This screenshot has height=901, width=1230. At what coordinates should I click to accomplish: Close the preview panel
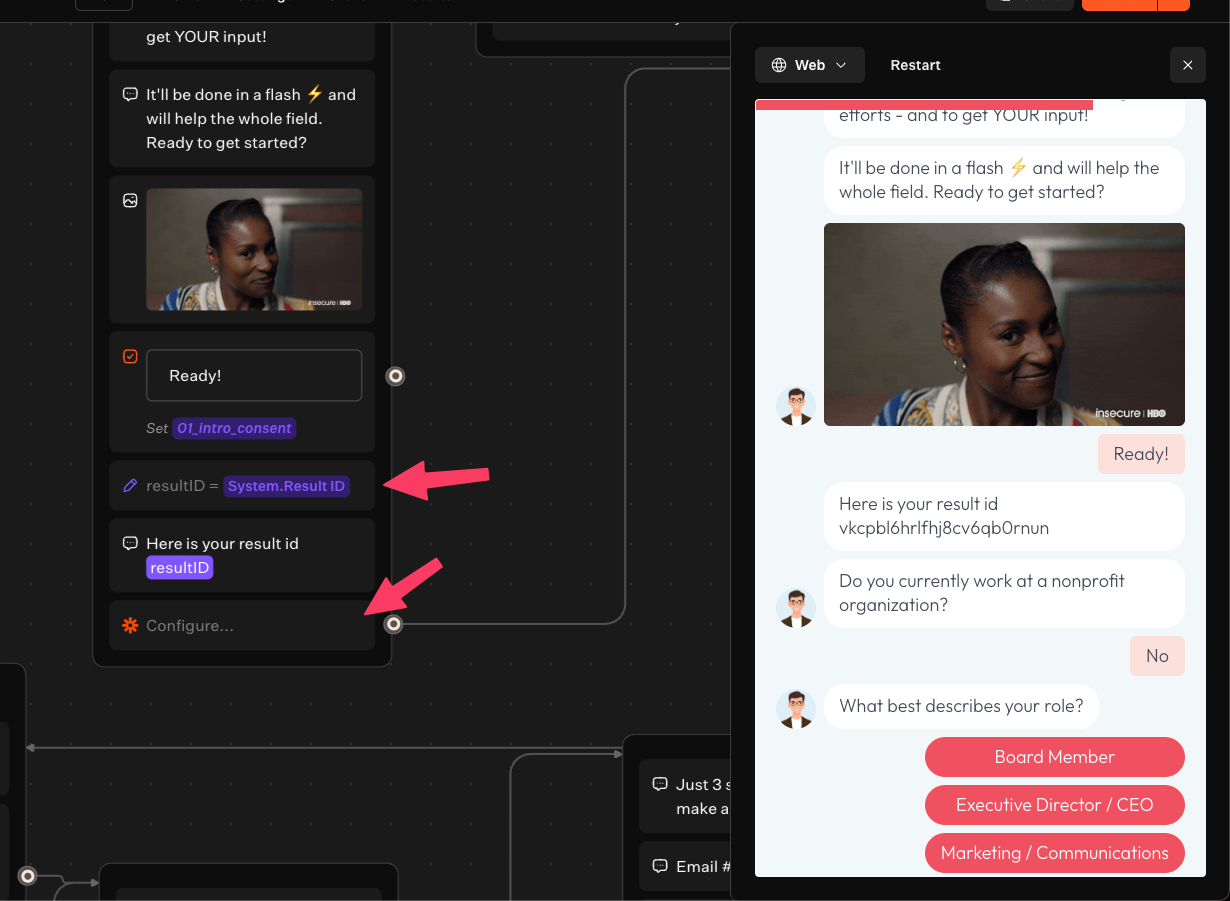(x=1187, y=65)
